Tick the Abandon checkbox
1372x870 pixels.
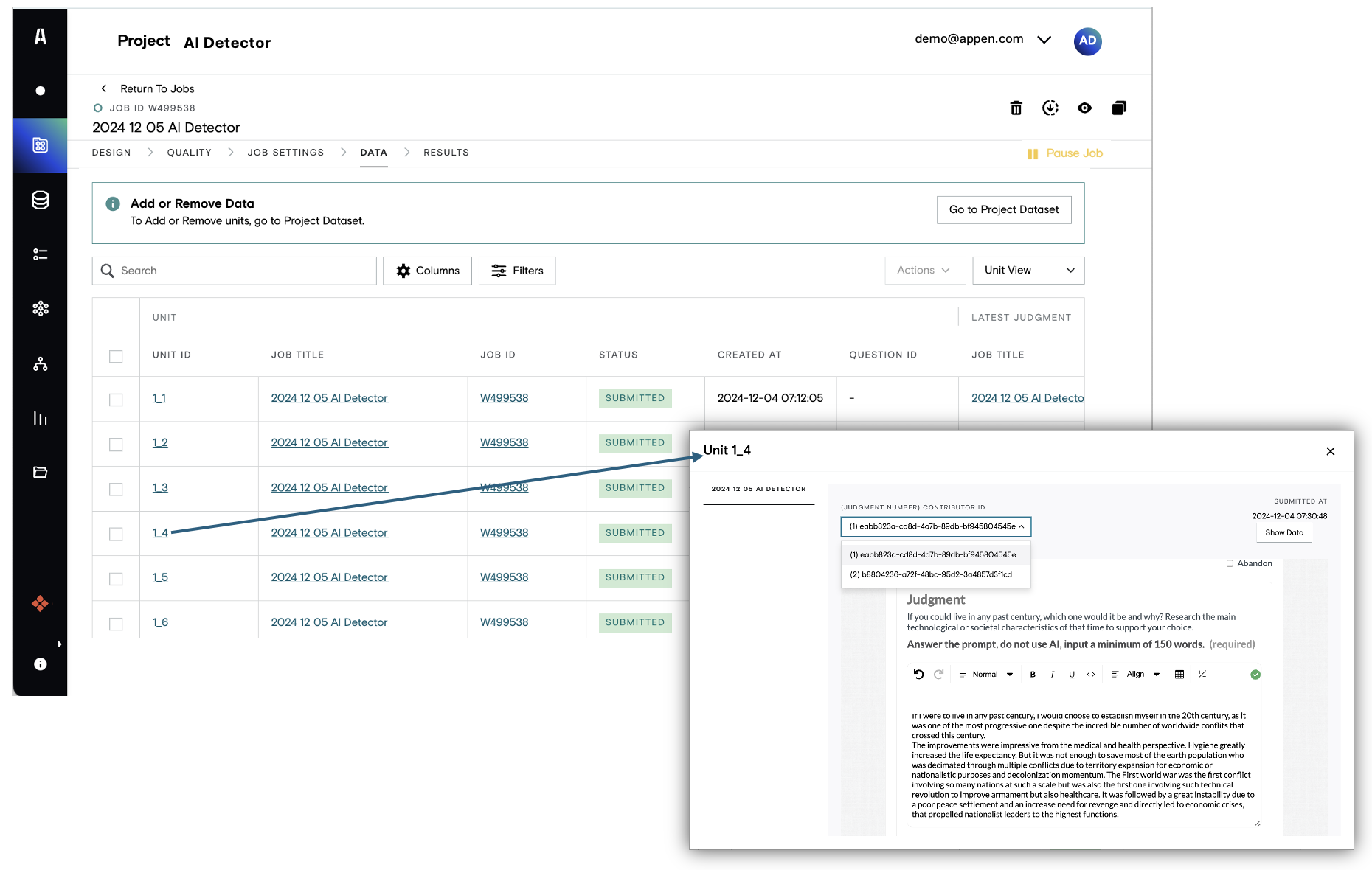(1230, 563)
